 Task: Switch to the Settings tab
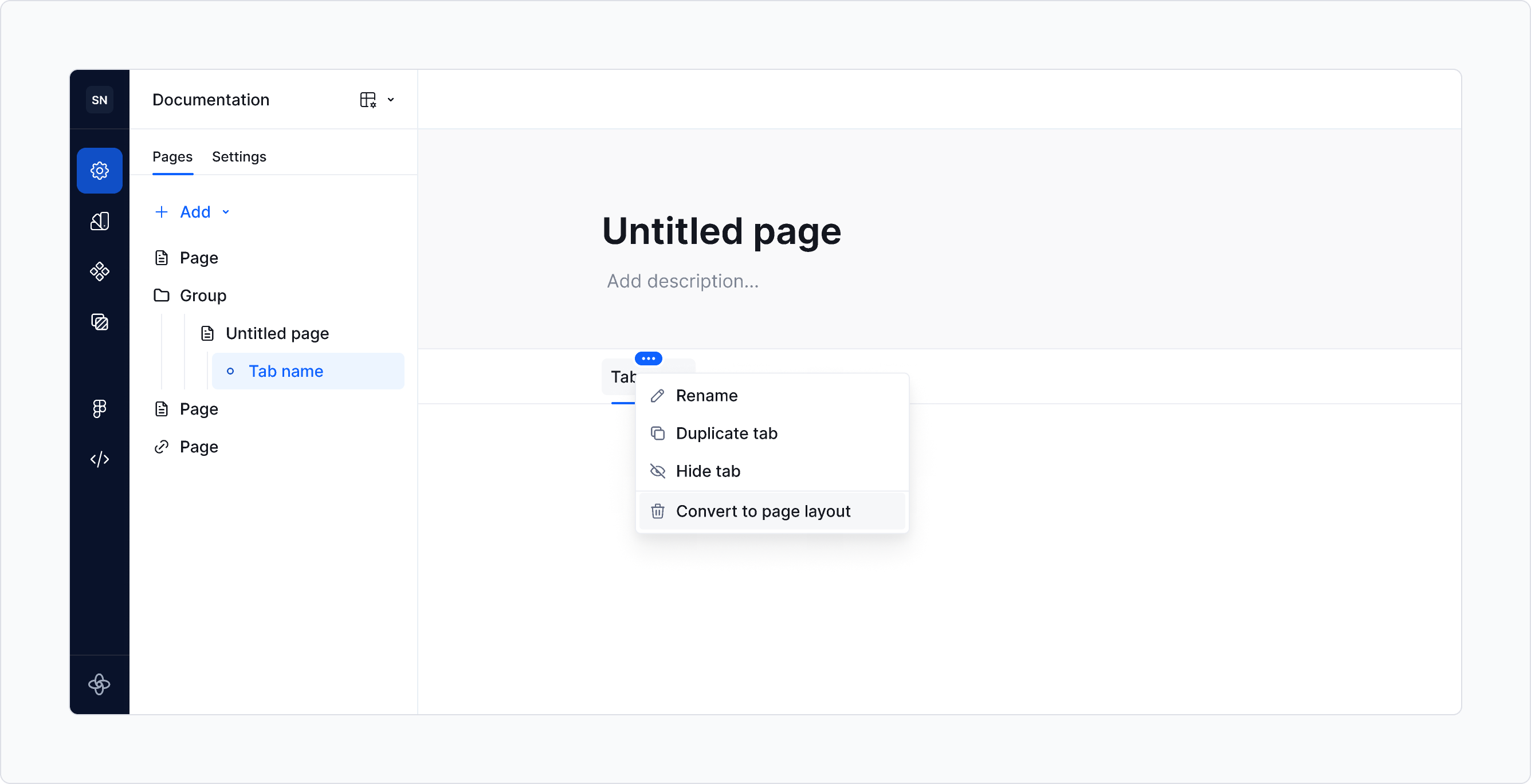click(238, 156)
